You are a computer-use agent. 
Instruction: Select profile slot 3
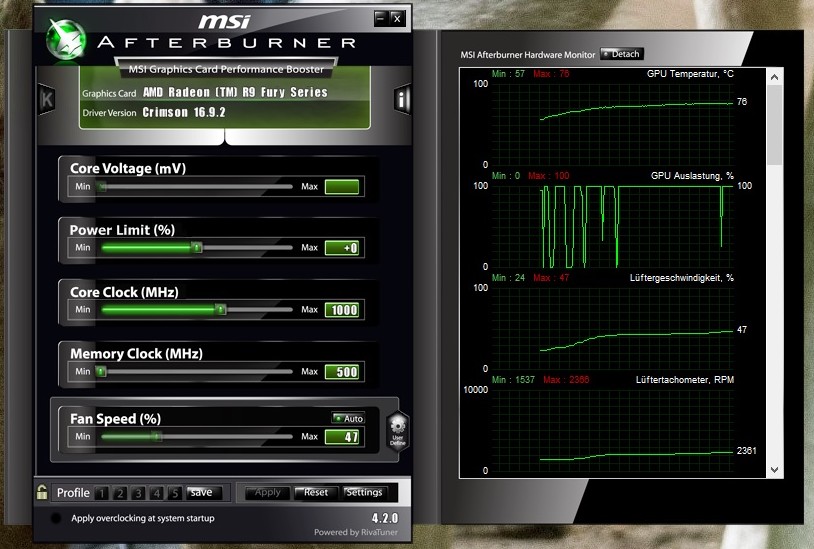[138, 493]
